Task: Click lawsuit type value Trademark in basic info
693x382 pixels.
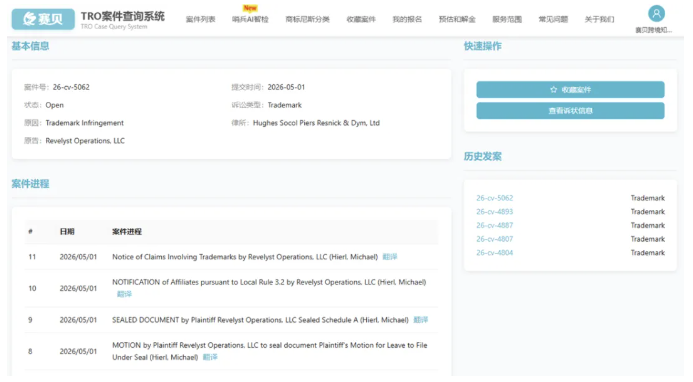Action: [x=285, y=105]
